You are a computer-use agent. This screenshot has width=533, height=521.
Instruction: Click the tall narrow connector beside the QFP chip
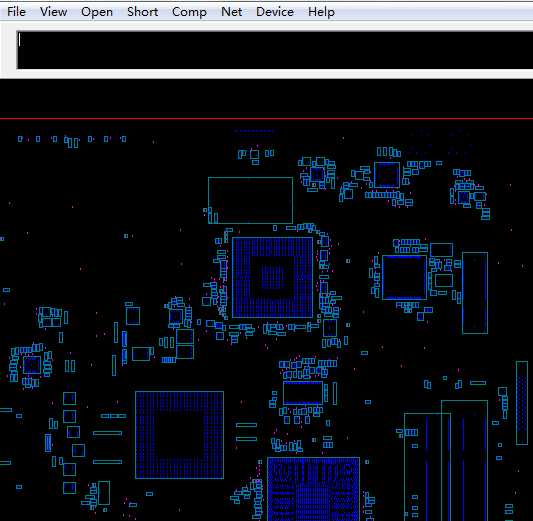coord(475,293)
